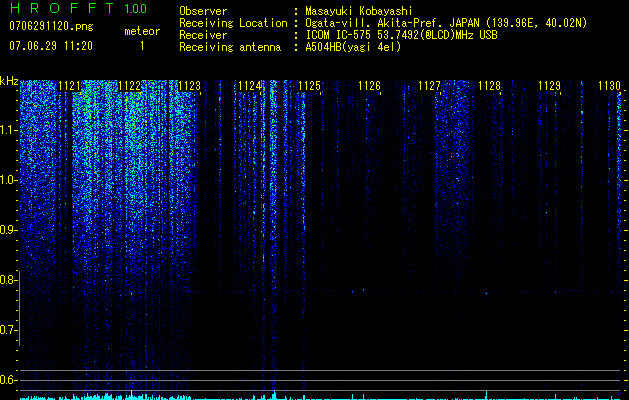Click the 0.6 frequency axis label
Image resolution: width=629 pixels, height=400 pixels.
pos(9,380)
